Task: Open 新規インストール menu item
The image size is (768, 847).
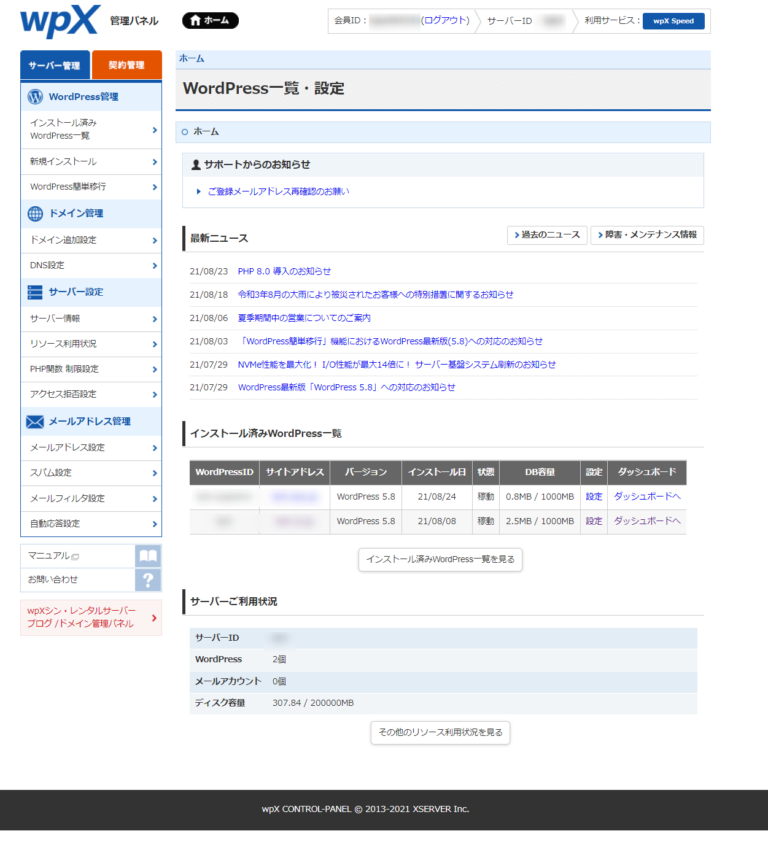Action: pos(91,162)
